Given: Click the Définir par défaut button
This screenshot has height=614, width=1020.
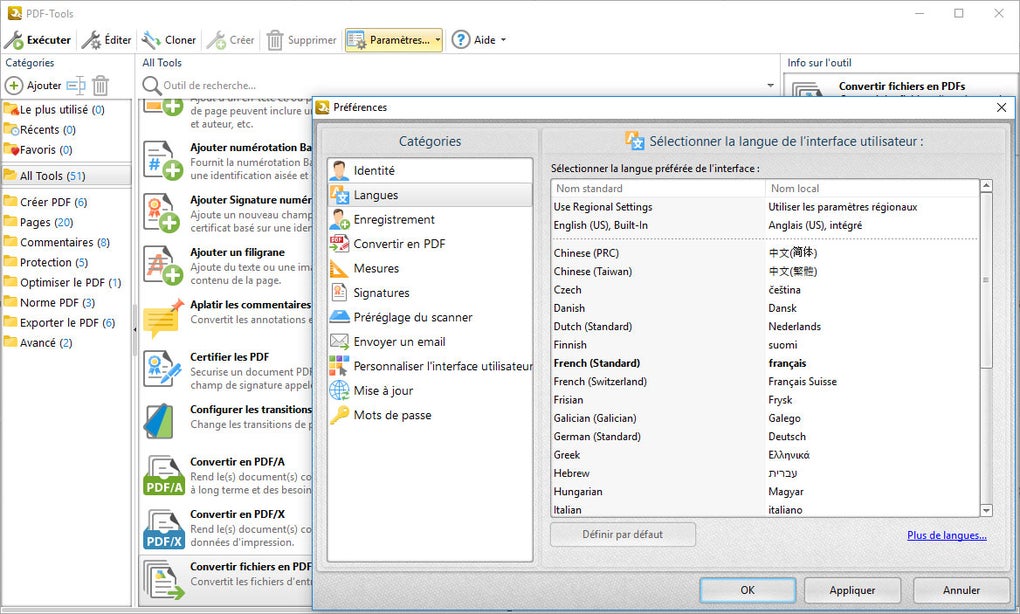Looking at the screenshot, I should click(623, 535).
